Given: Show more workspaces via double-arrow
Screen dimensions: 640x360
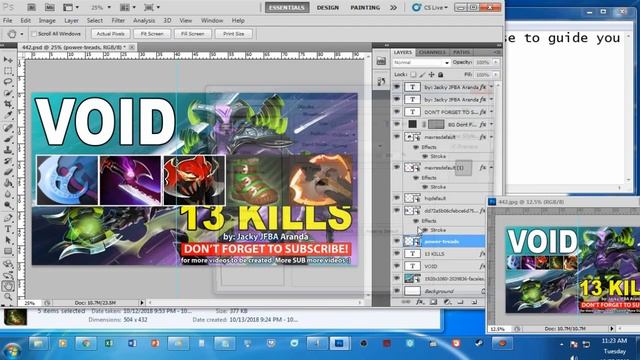Looking at the screenshot, I should (393, 7).
